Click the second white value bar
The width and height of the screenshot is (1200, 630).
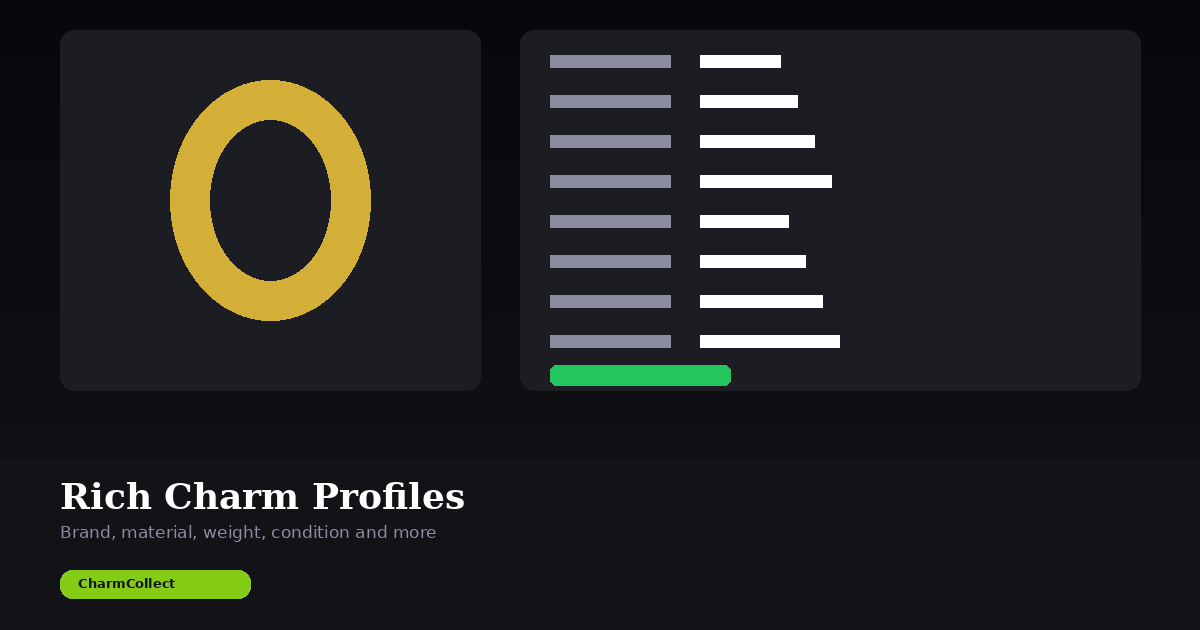(x=749, y=101)
